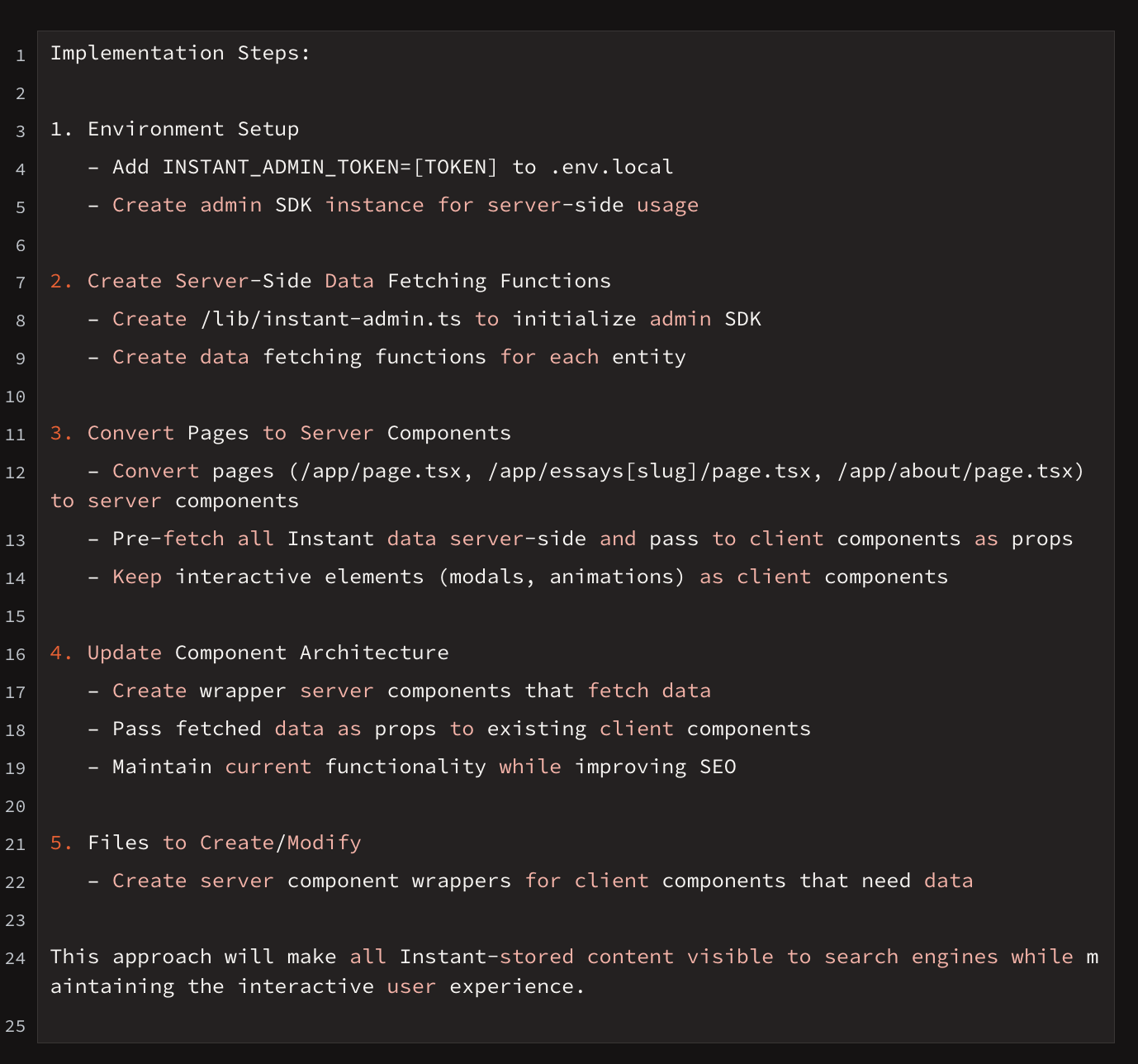Click the '.env.local' filename text
The height and width of the screenshot is (1064, 1138).
[611, 168]
